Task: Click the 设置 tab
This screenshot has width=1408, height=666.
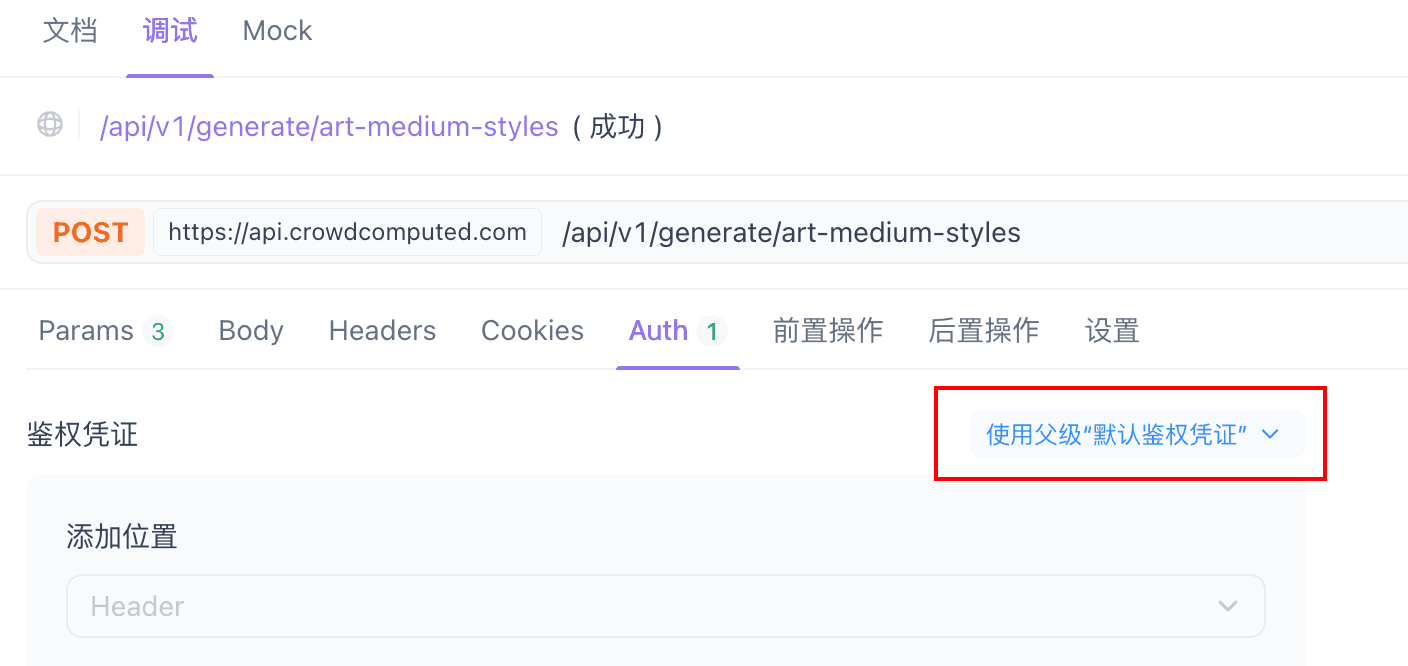Action: (x=1111, y=330)
